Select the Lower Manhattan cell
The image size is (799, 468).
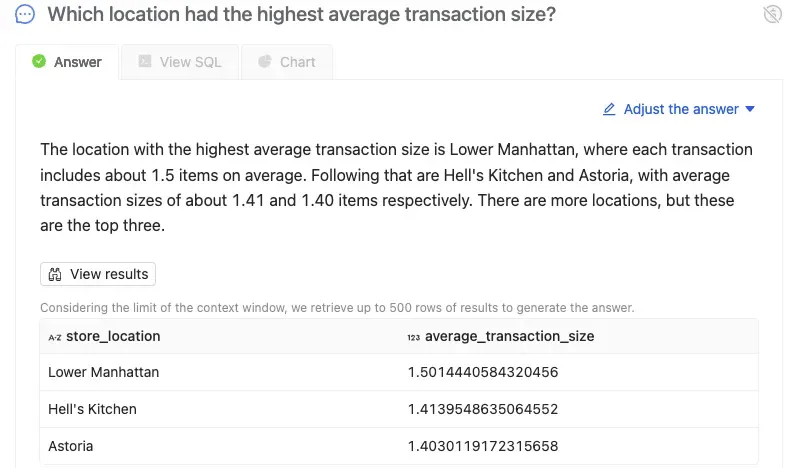click(103, 372)
